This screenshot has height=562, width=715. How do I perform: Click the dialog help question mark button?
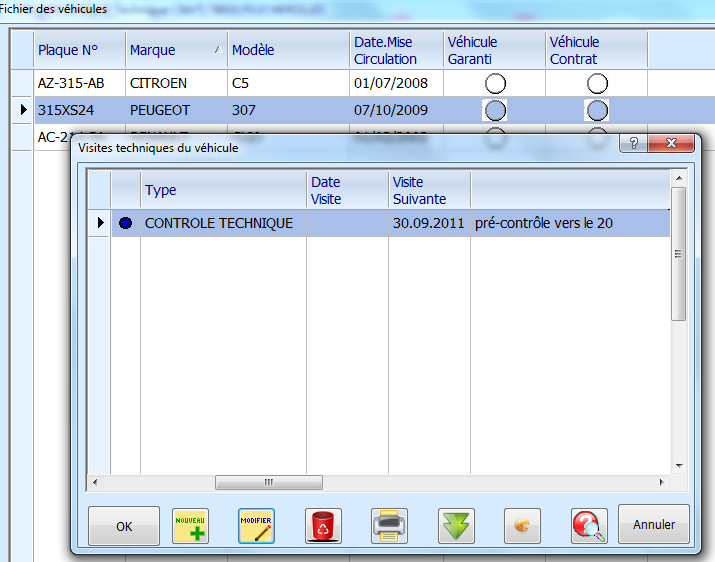[632, 144]
